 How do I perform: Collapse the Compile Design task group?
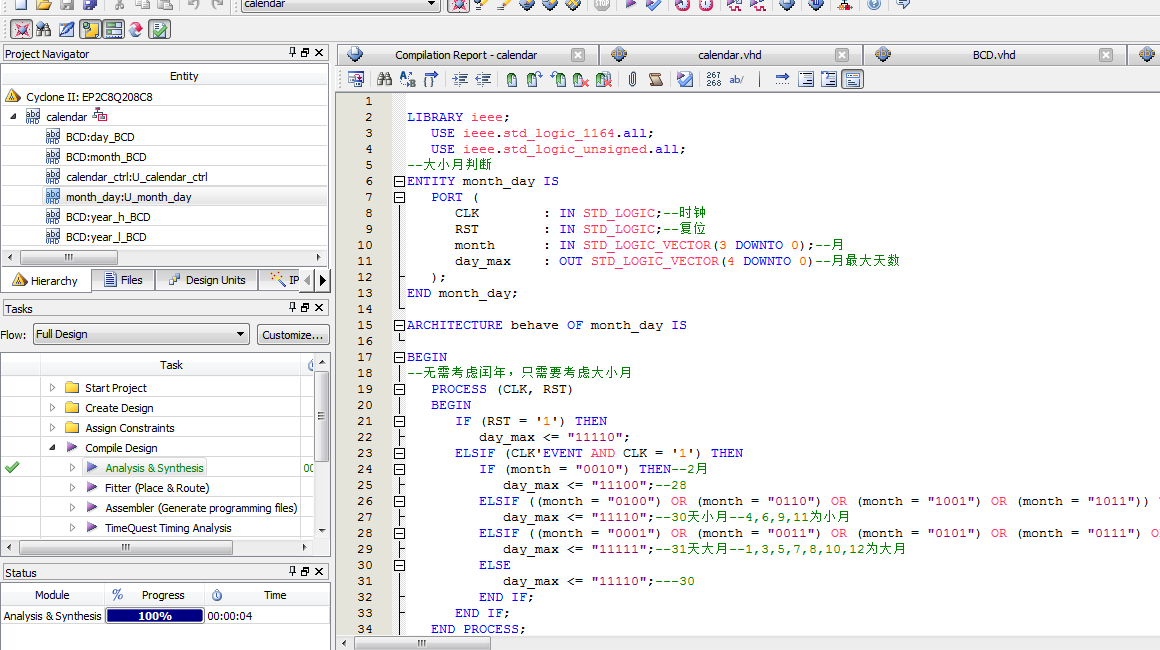tap(53, 448)
